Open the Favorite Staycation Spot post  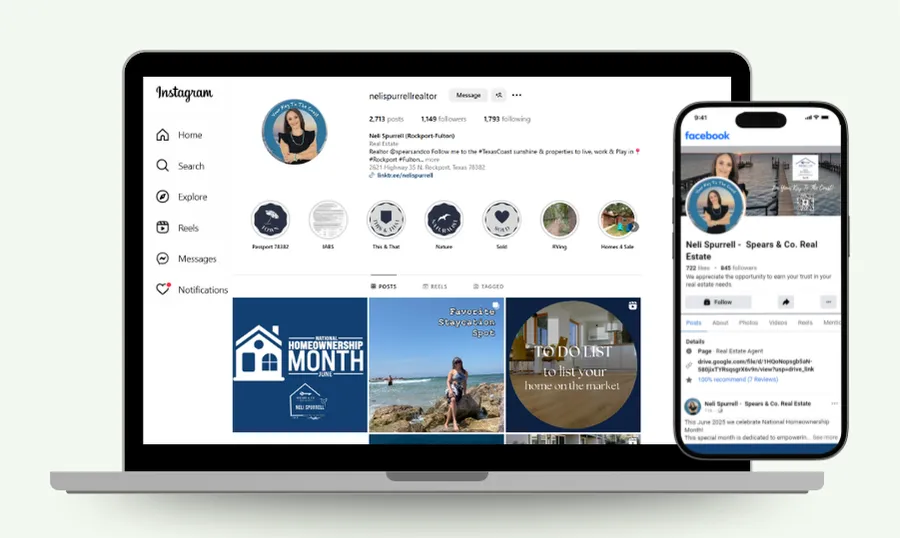[436, 365]
